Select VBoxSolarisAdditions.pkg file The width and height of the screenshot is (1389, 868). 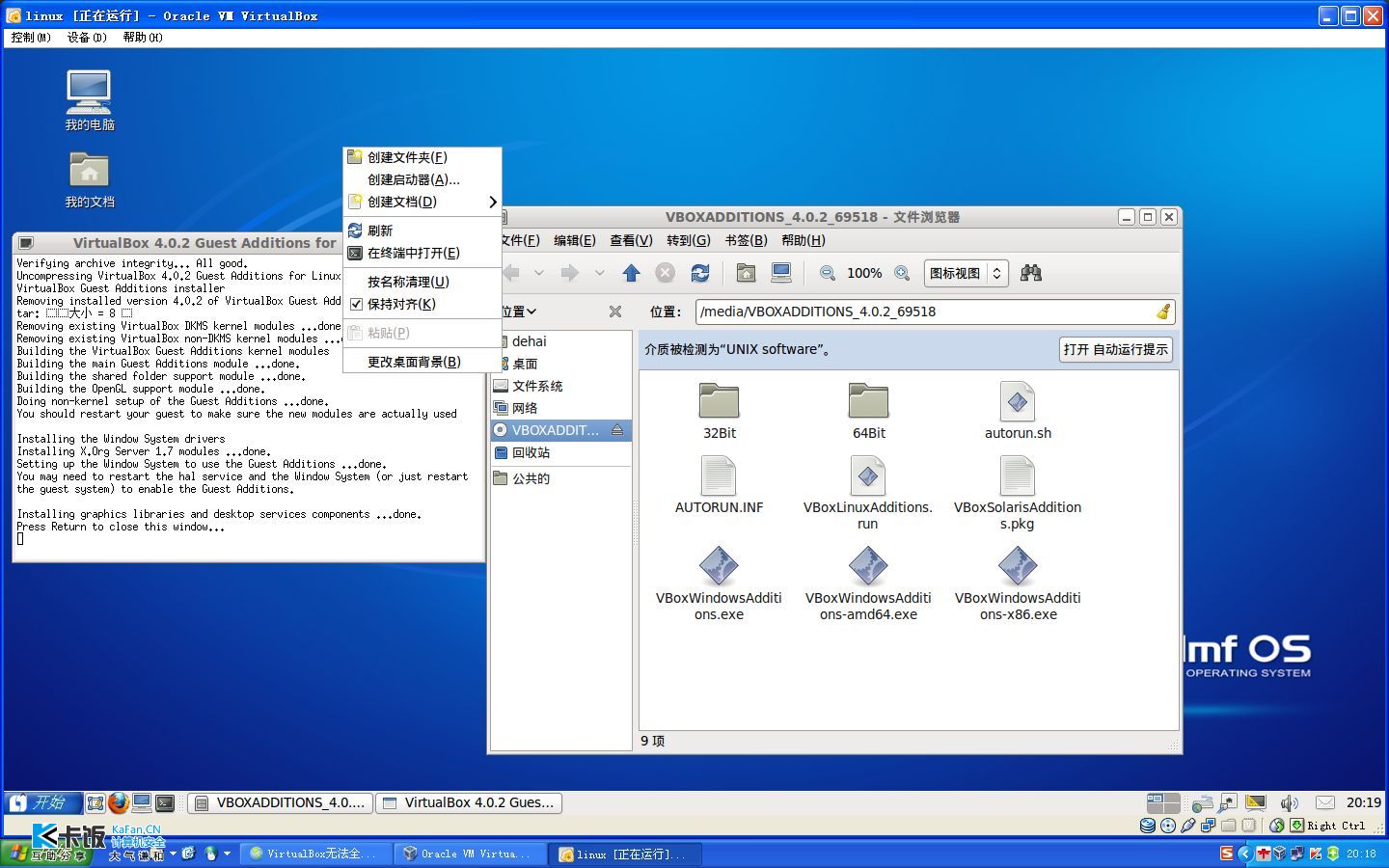click(1018, 492)
